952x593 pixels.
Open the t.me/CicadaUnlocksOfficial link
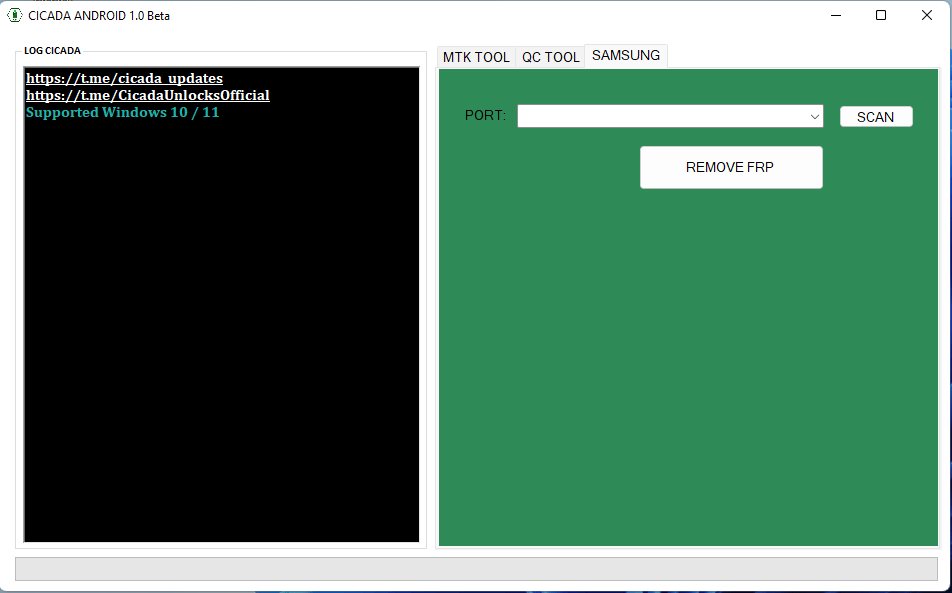pyautogui.click(x=147, y=95)
